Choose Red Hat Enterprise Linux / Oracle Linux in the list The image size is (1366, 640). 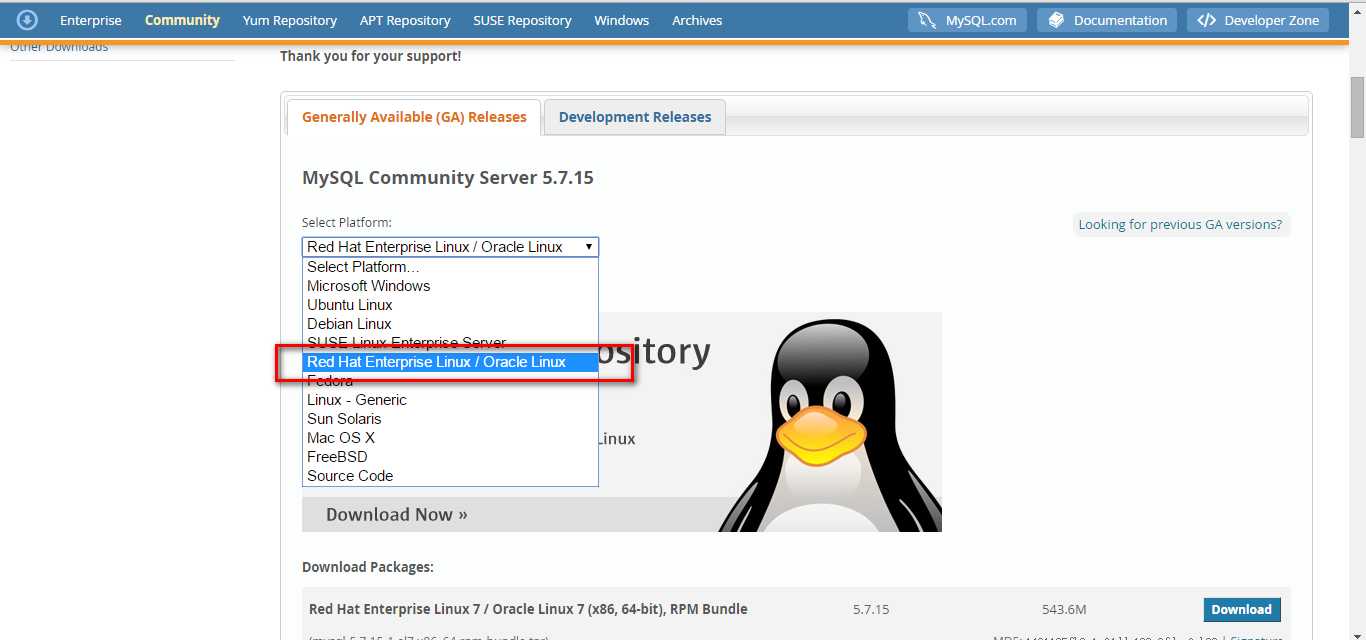[x=450, y=362]
